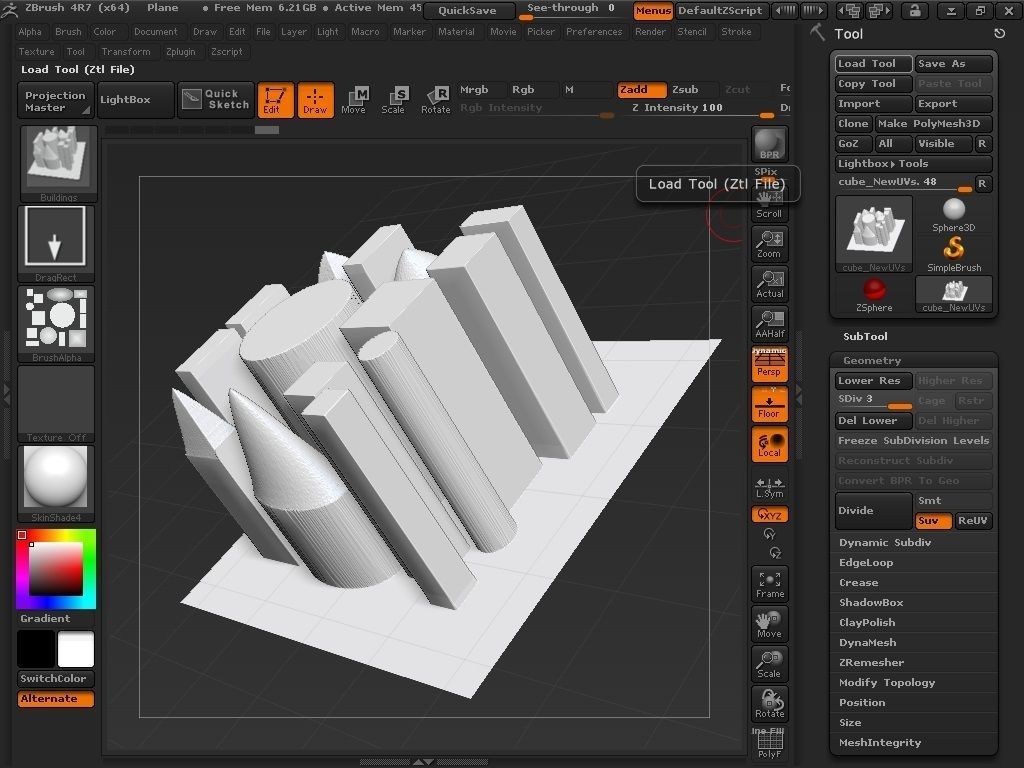Expand DynaMesh section
The height and width of the screenshot is (768, 1024).
click(867, 643)
